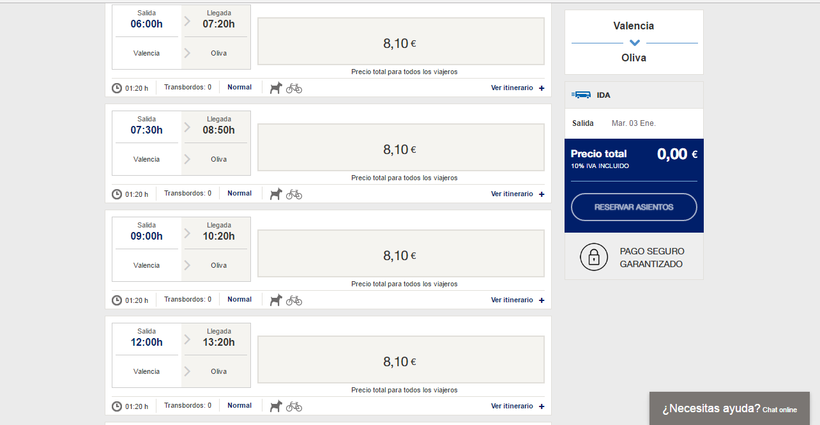Click the Normal fare label on the 09:00h trip
The image size is (820, 425).
tap(239, 300)
